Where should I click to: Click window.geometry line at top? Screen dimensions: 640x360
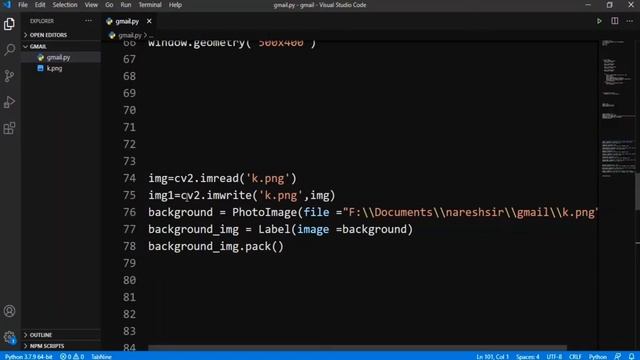coord(232,43)
